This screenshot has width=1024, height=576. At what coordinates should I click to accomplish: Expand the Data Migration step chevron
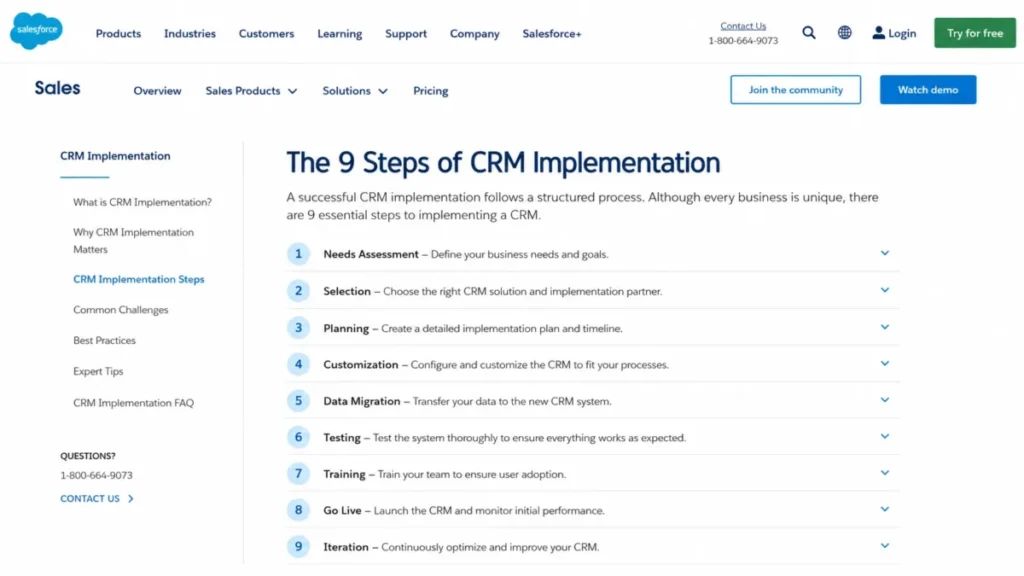(884, 400)
